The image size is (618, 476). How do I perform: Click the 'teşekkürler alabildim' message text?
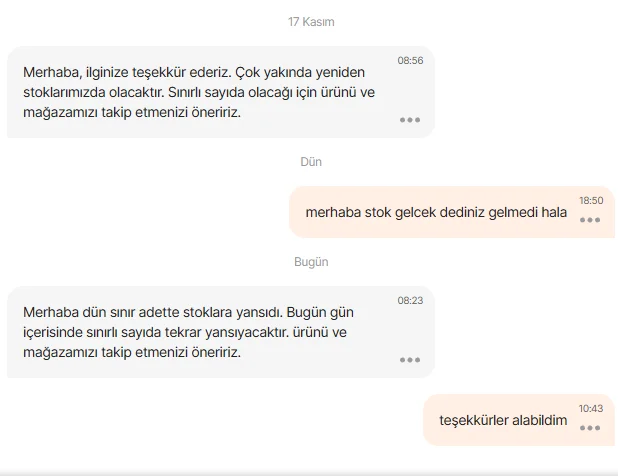503,420
